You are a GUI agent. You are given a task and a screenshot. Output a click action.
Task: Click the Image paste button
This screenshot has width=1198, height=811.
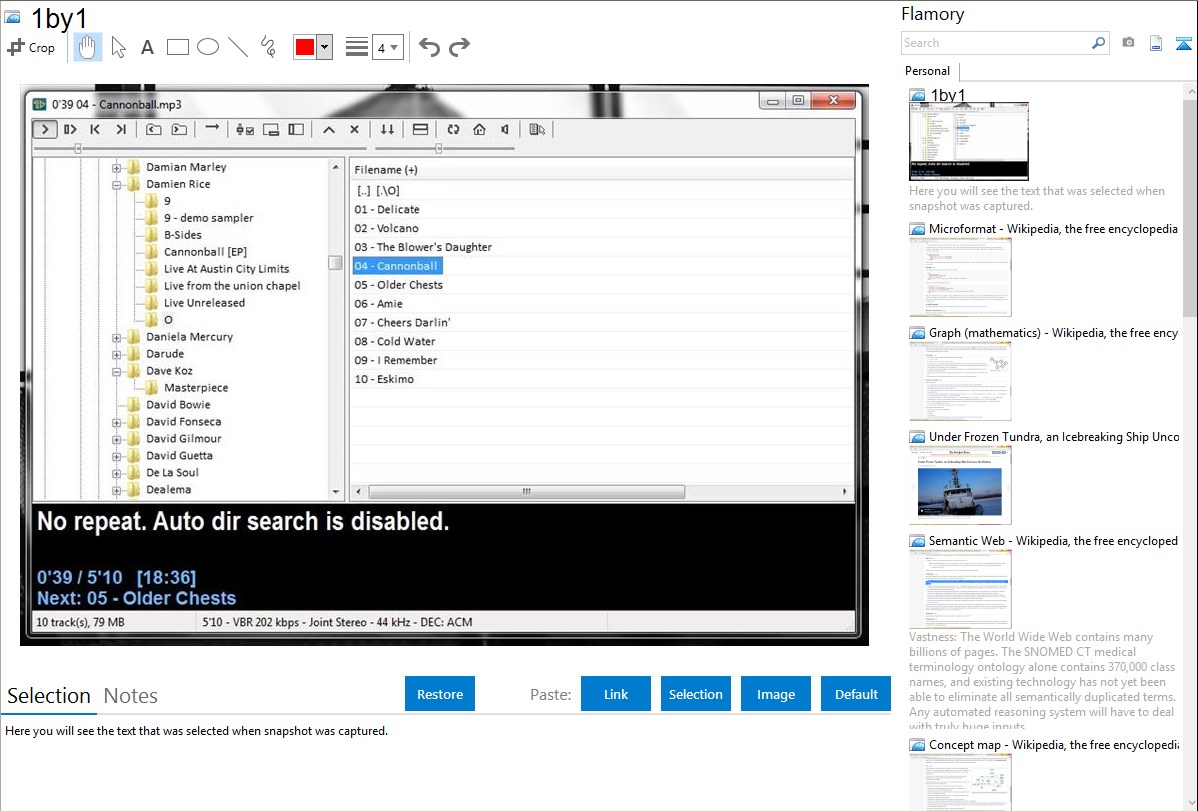coord(776,694)
